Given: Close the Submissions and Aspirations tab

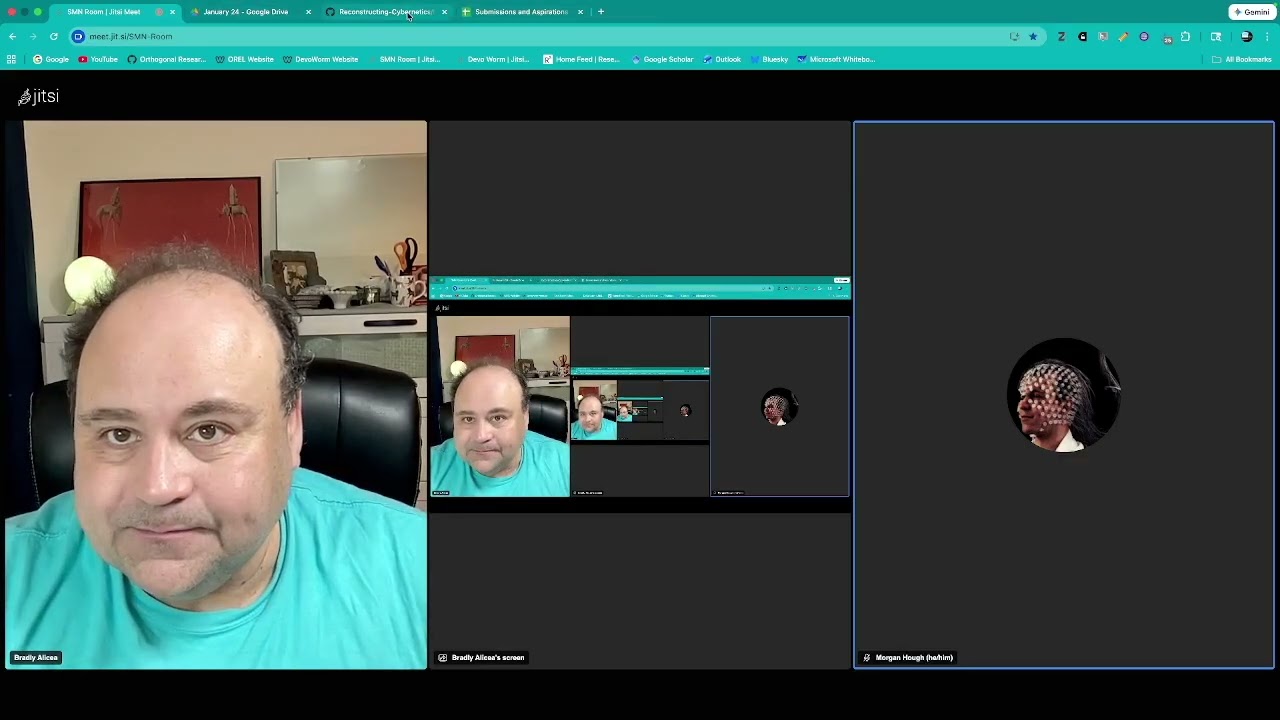Looking at the screenshot, I should pyautogui.click(x=580, y=12).
